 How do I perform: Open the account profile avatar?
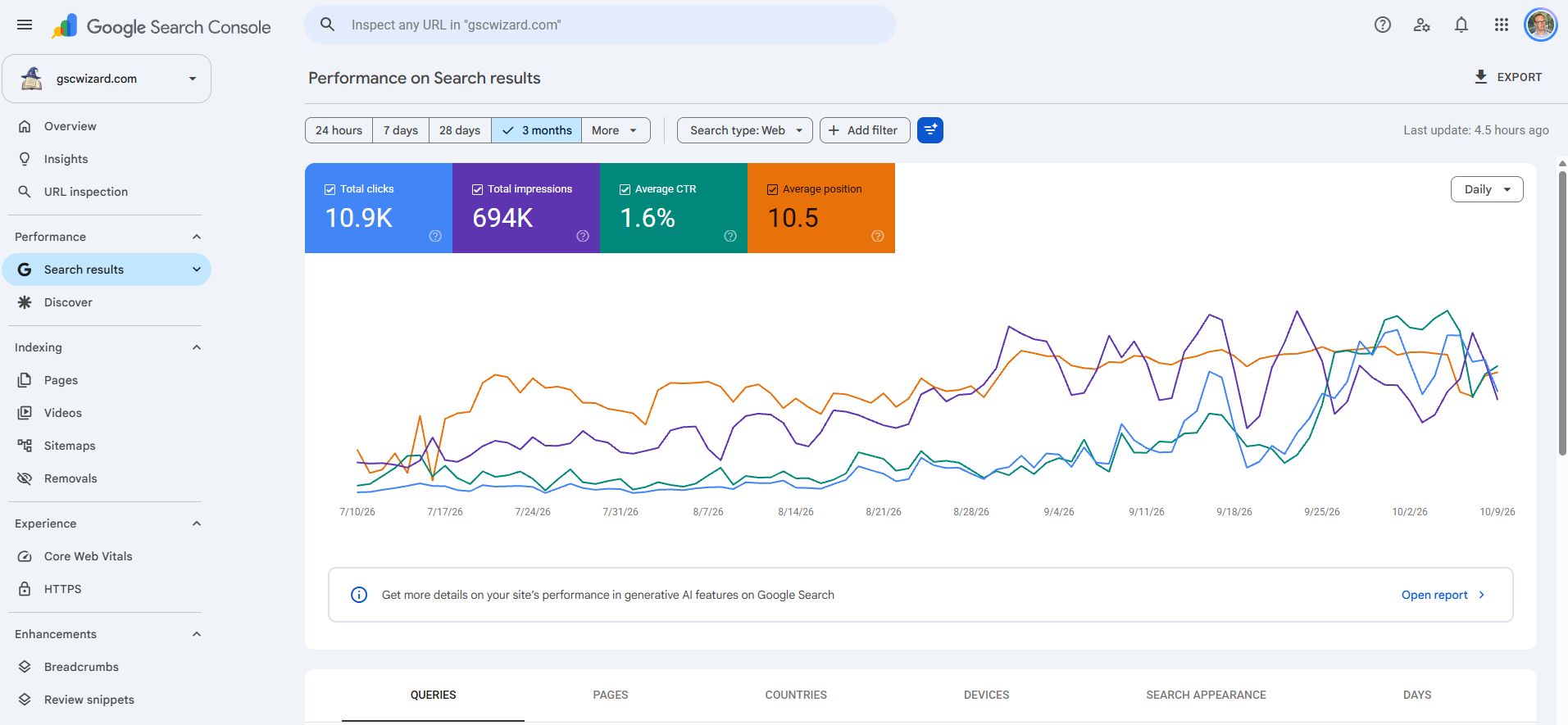tap(1540, 25)
